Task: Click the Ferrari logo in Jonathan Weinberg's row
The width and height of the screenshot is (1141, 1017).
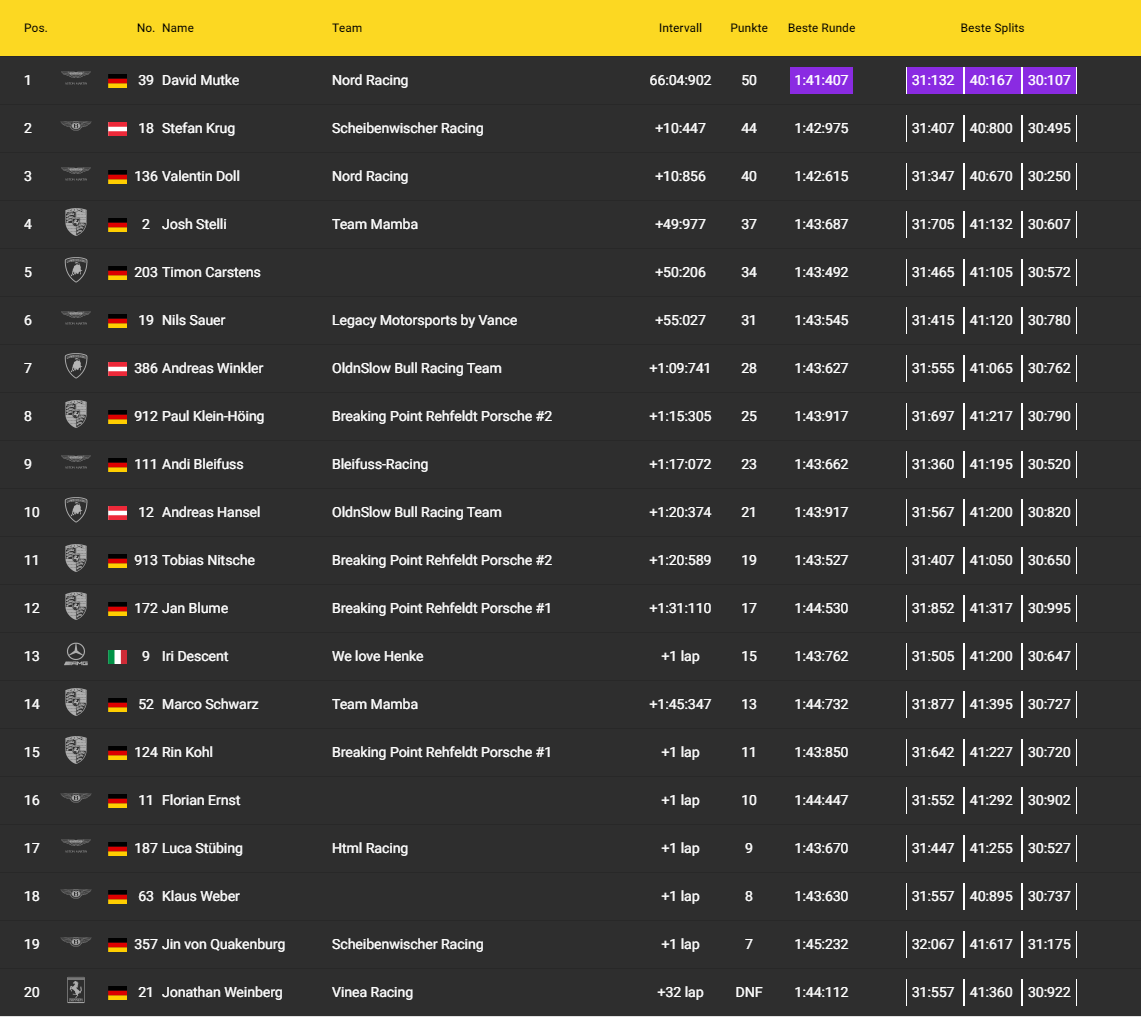Action: point(75,992)
